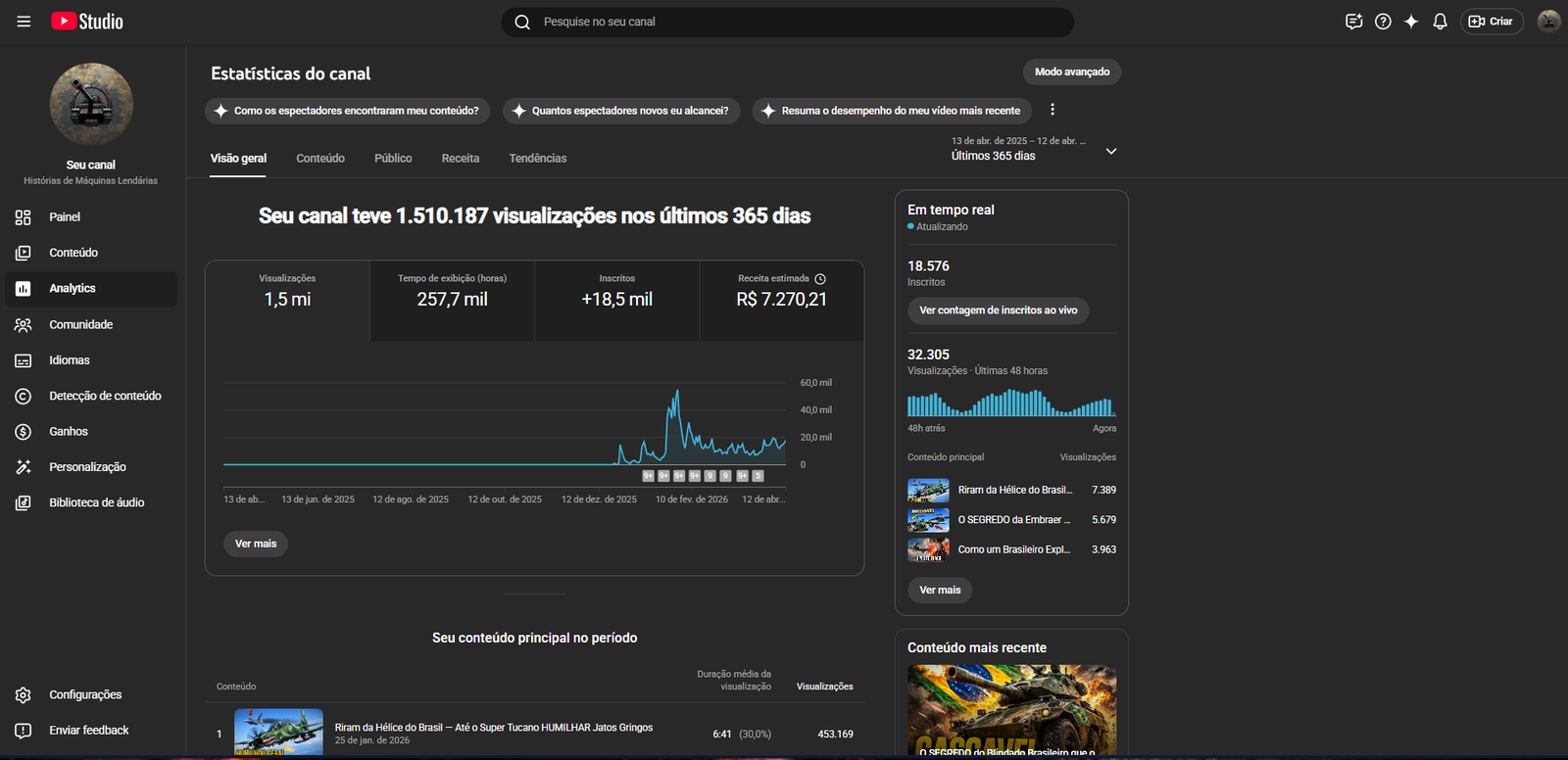This screenshot has width=1568, height=760.
Task: Click the first video marker under the chart
Action: click(648, 476)
